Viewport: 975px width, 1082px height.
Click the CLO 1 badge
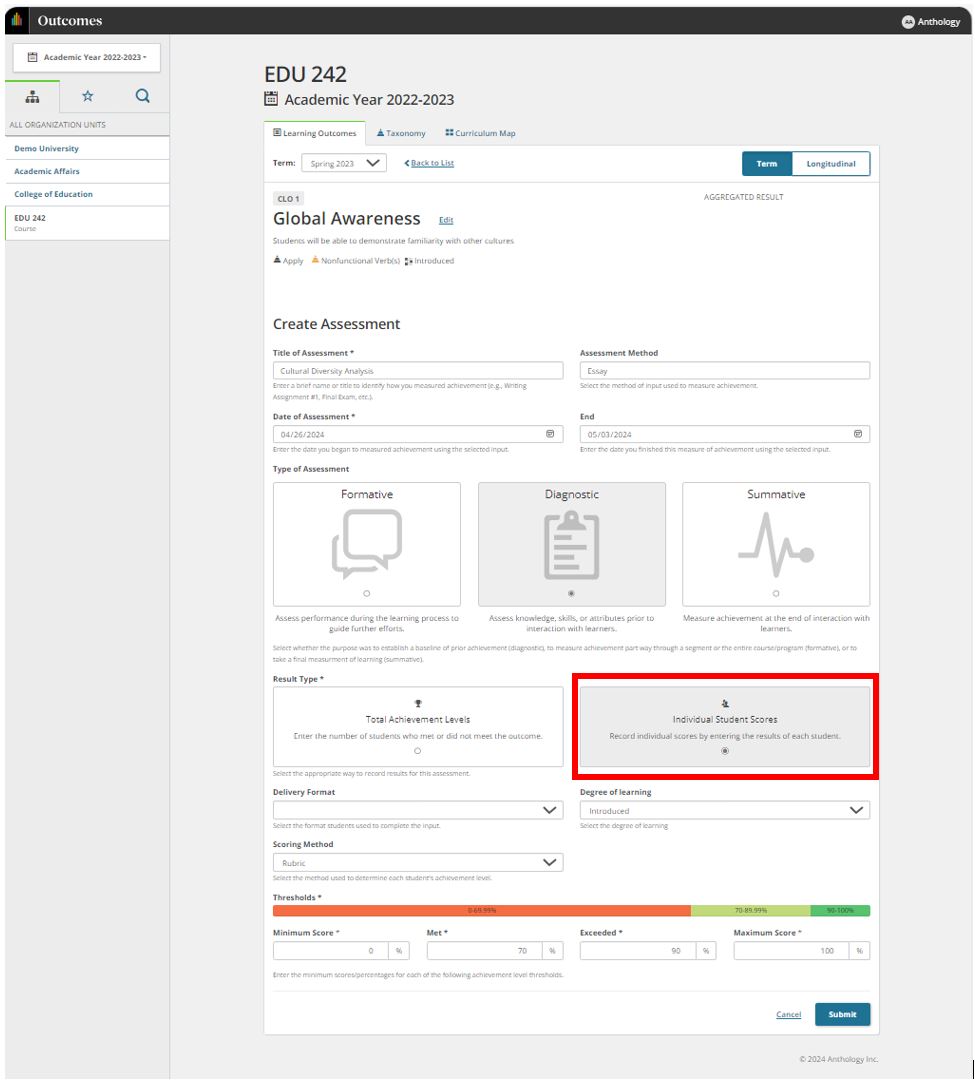288,199
